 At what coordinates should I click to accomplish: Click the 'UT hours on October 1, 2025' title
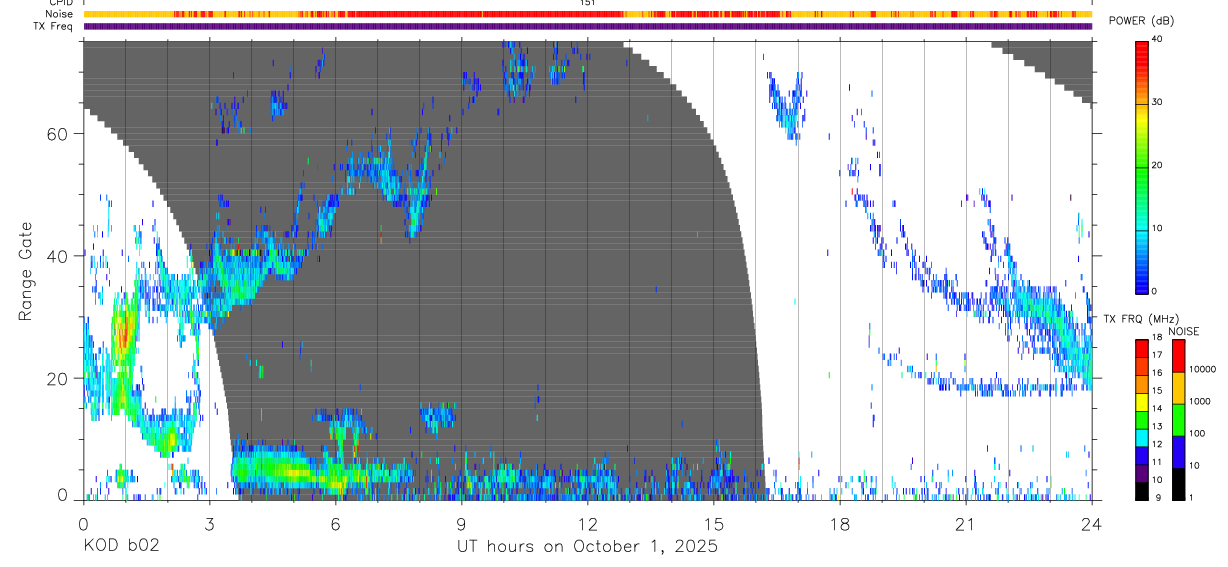[x=587, y=547]
